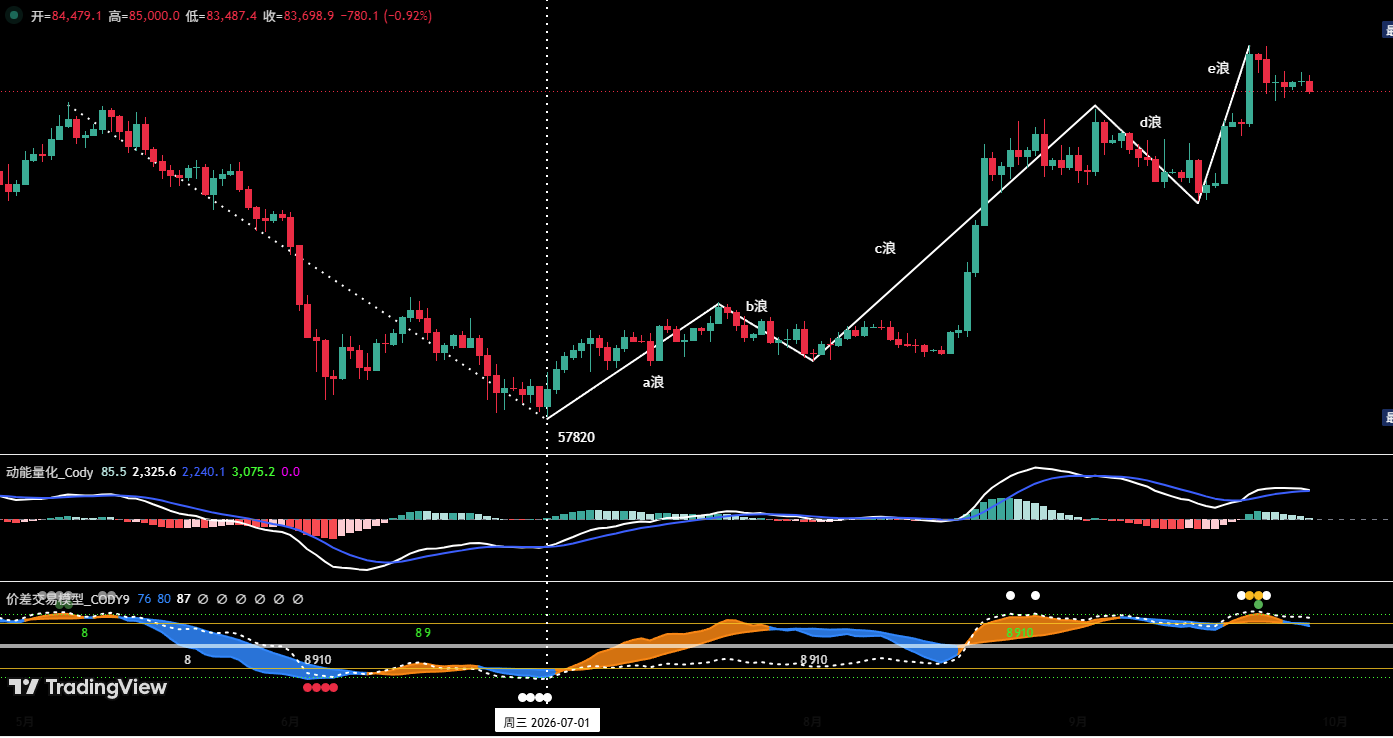Select the white signal dots at the crosshair
Viewport: 1393px width, 738px height.
tap(535, 697)
